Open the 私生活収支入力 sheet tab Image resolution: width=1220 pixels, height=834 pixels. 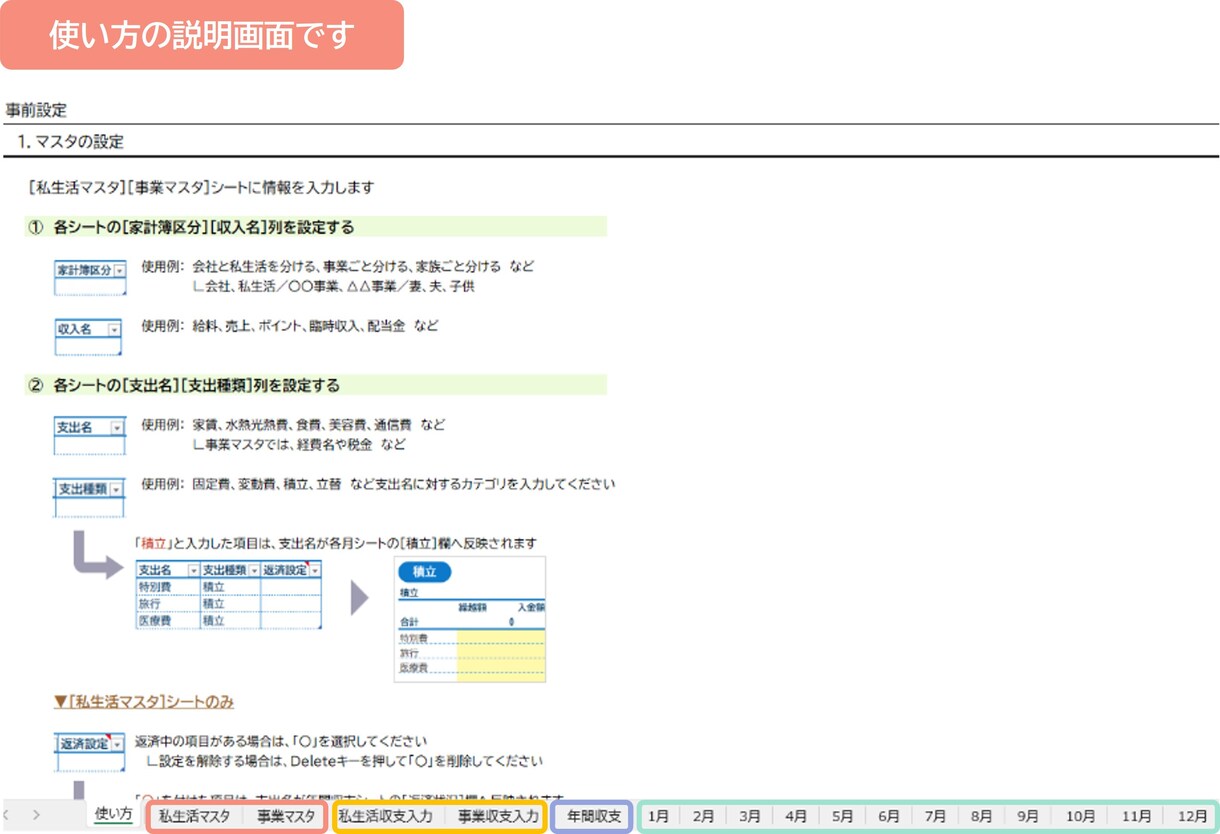[385, 816]
